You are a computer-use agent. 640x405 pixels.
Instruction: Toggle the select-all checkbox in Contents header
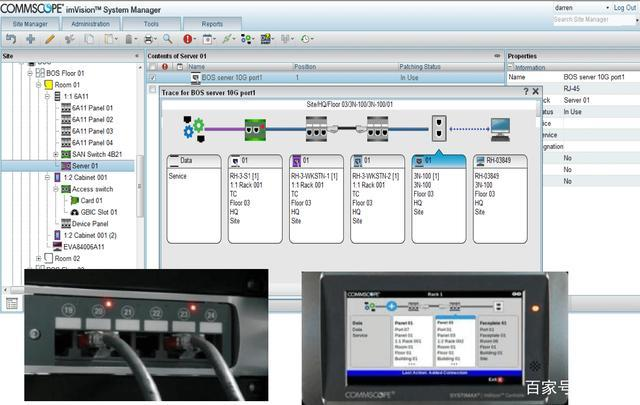point(152,67)
